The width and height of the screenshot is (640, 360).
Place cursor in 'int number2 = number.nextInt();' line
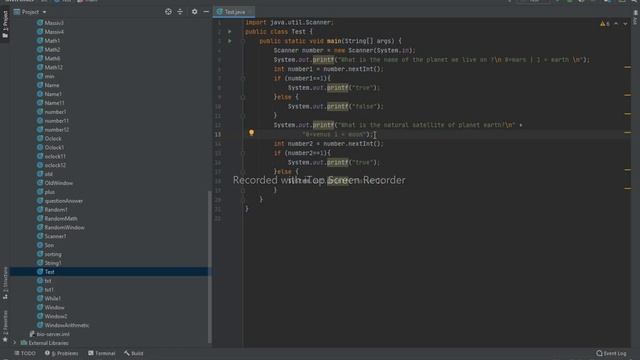click(x=329, y=144)
